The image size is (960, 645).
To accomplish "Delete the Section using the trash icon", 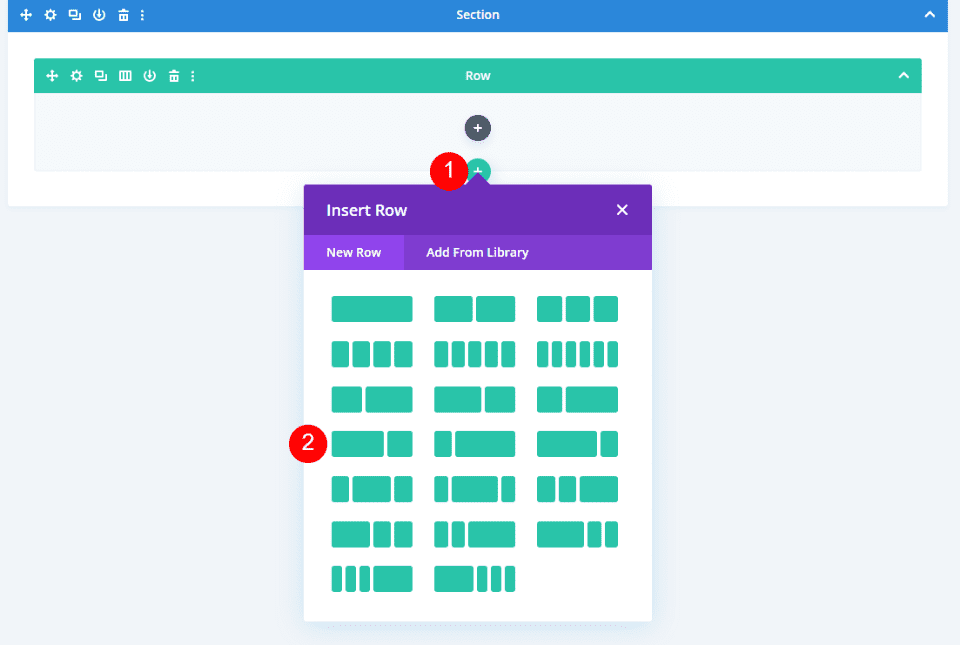I will tap(122, 15).
